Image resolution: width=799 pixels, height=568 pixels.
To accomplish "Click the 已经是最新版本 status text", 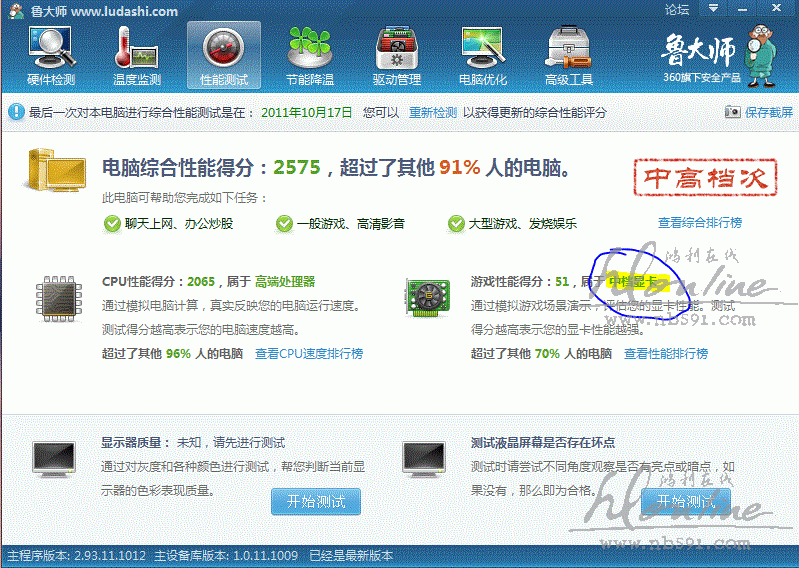I will pos(351,555).
